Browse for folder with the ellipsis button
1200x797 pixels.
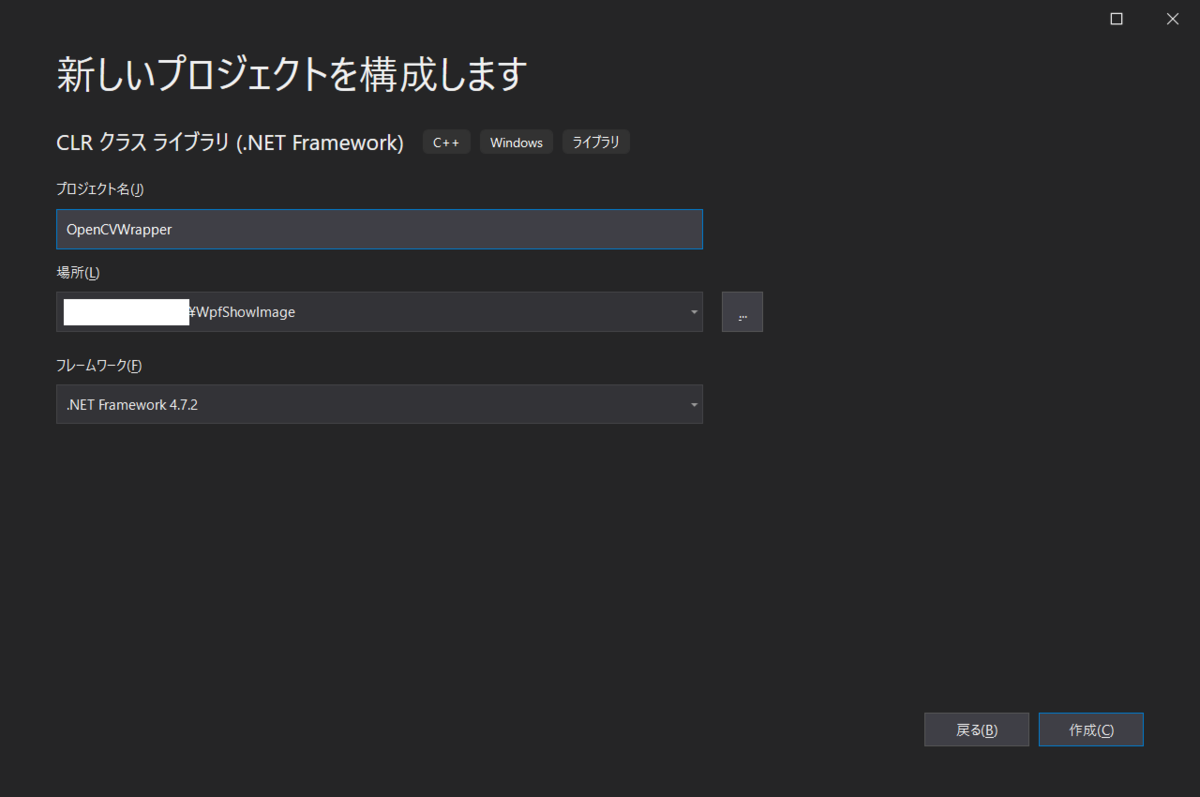pyautogui.click(x=742, y=312)
